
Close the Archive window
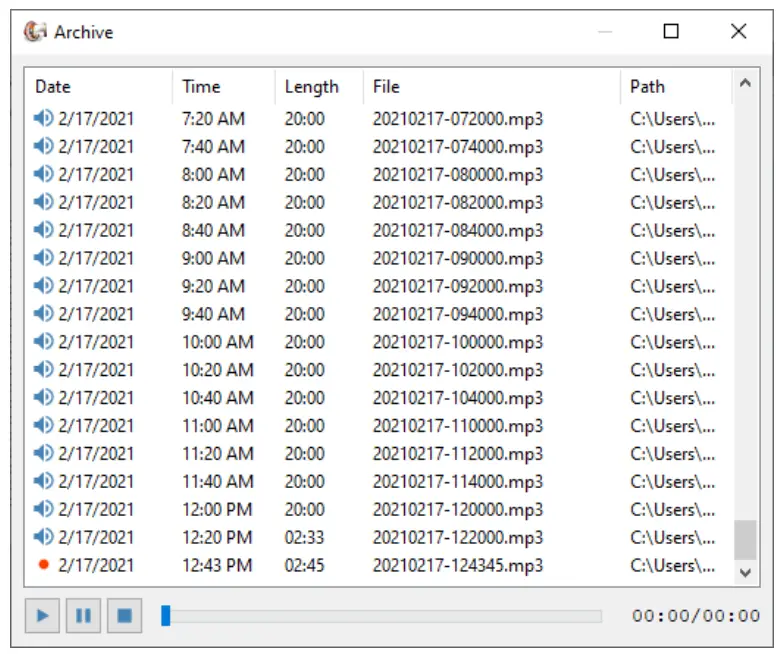coord(738,31)
